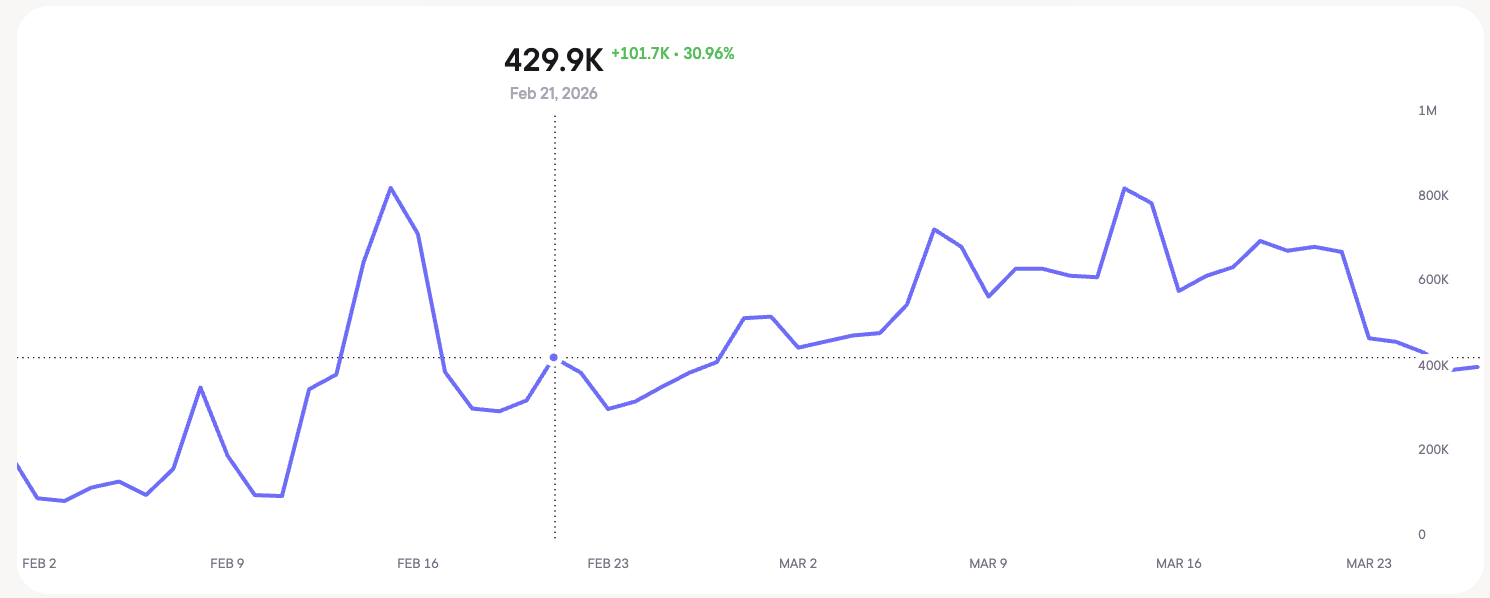Click the 1M y-axis label
This screenshot has width=1490, height=598.
click(x=1427, y=110)
